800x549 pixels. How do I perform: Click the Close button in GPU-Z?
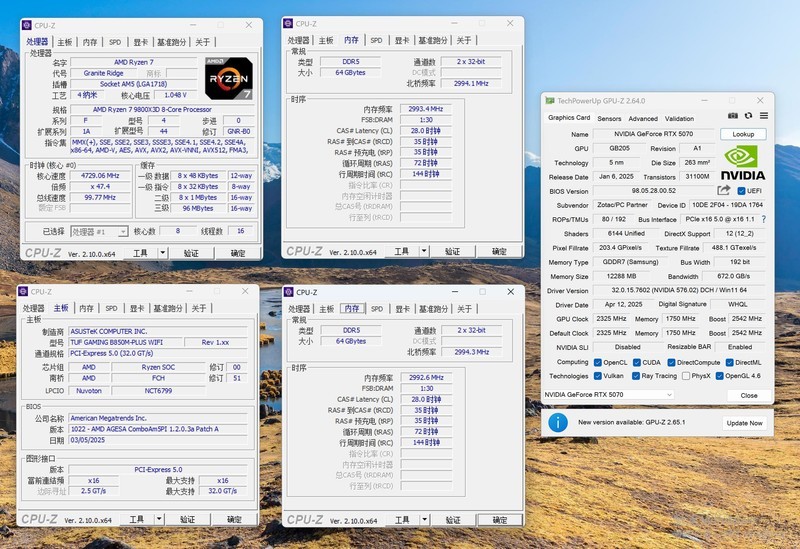[748, 395]
